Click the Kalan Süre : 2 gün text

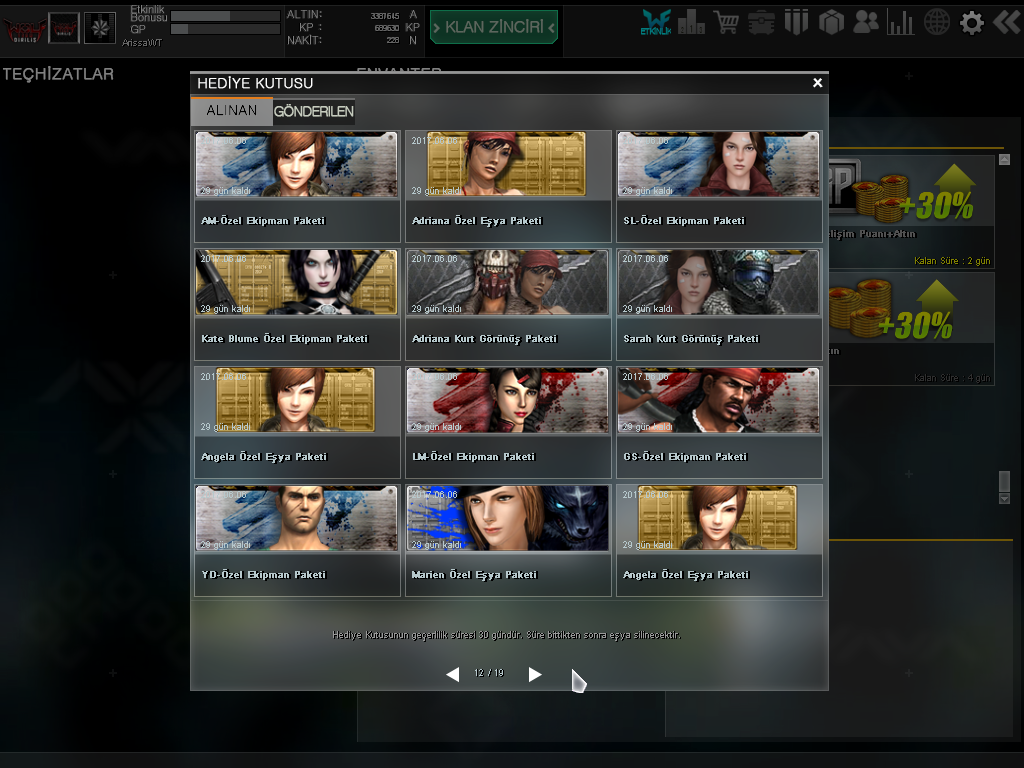tap(952, 261)
